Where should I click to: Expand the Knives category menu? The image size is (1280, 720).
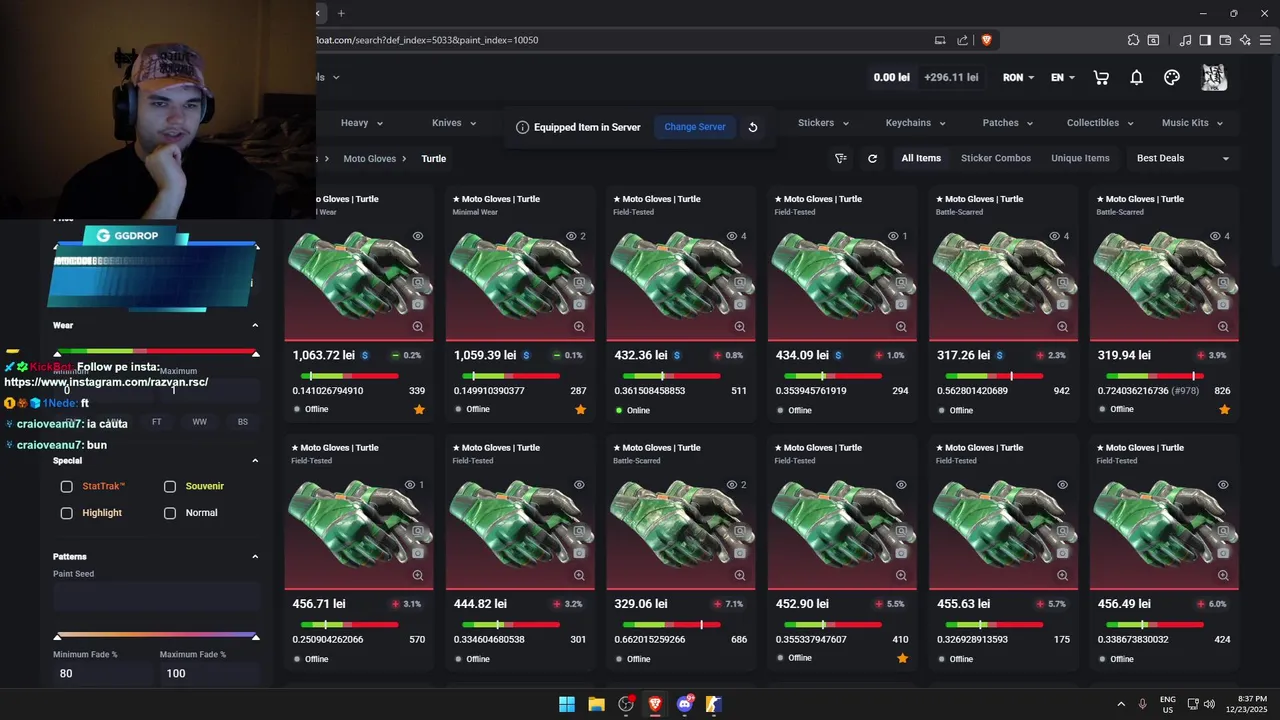453,123
